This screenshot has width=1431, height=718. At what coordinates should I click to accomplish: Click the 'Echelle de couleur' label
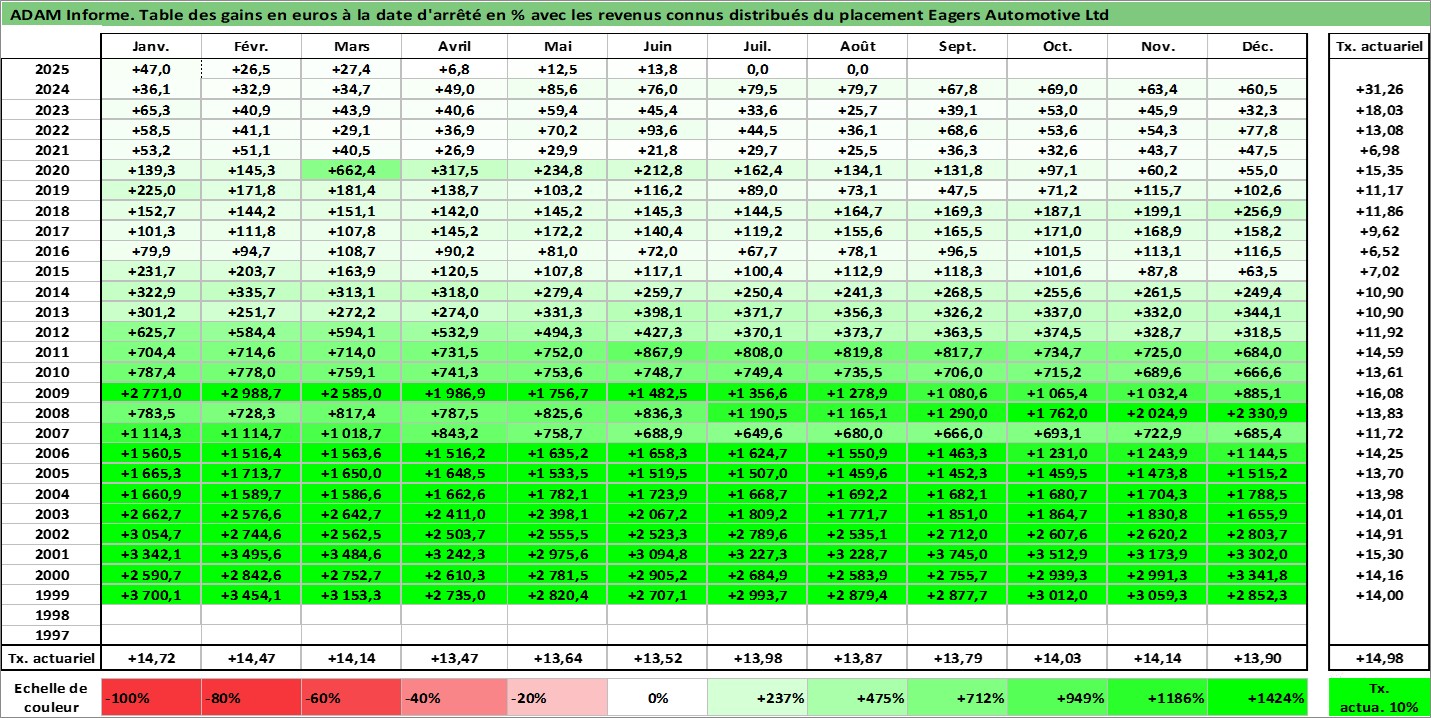coord(51,697)
